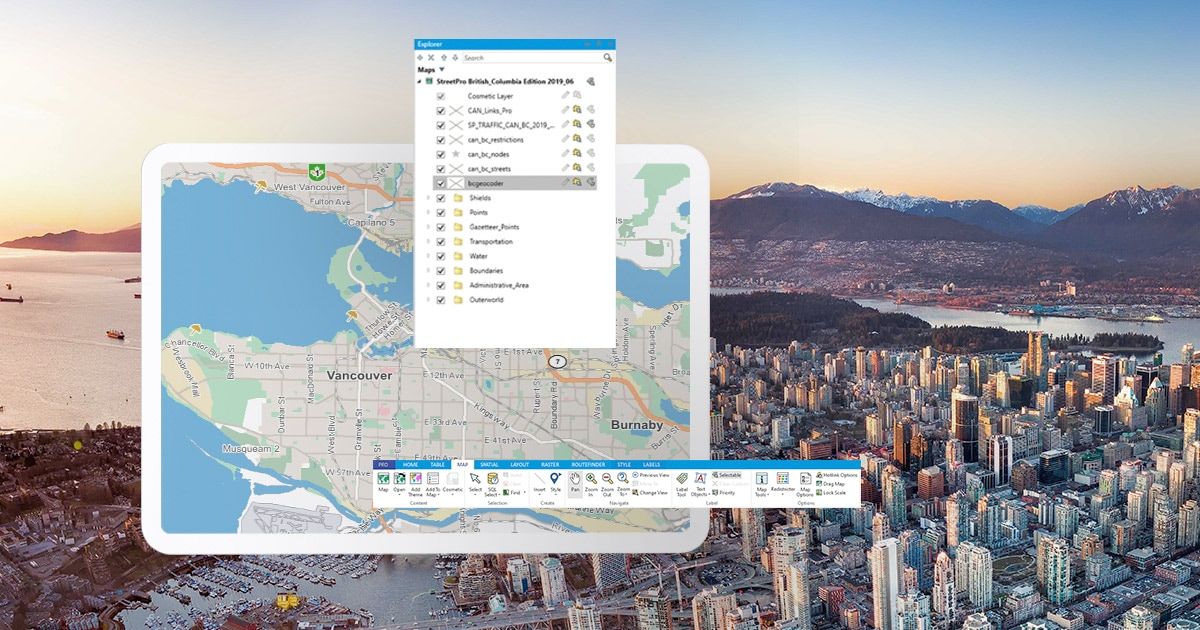The width and height of the screenshot is (1200, 630).
Task: Edit the style of the bcgeocoder layer
Action: 565,183
